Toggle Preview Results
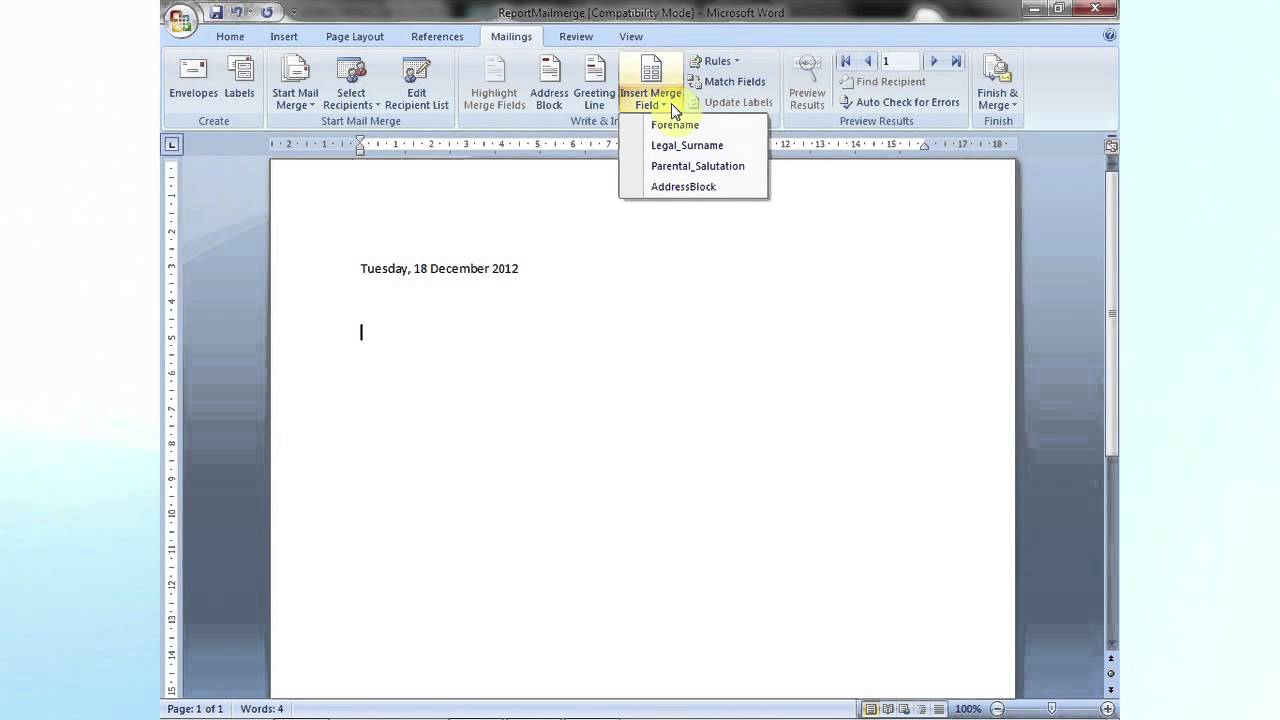 [807, 82]
